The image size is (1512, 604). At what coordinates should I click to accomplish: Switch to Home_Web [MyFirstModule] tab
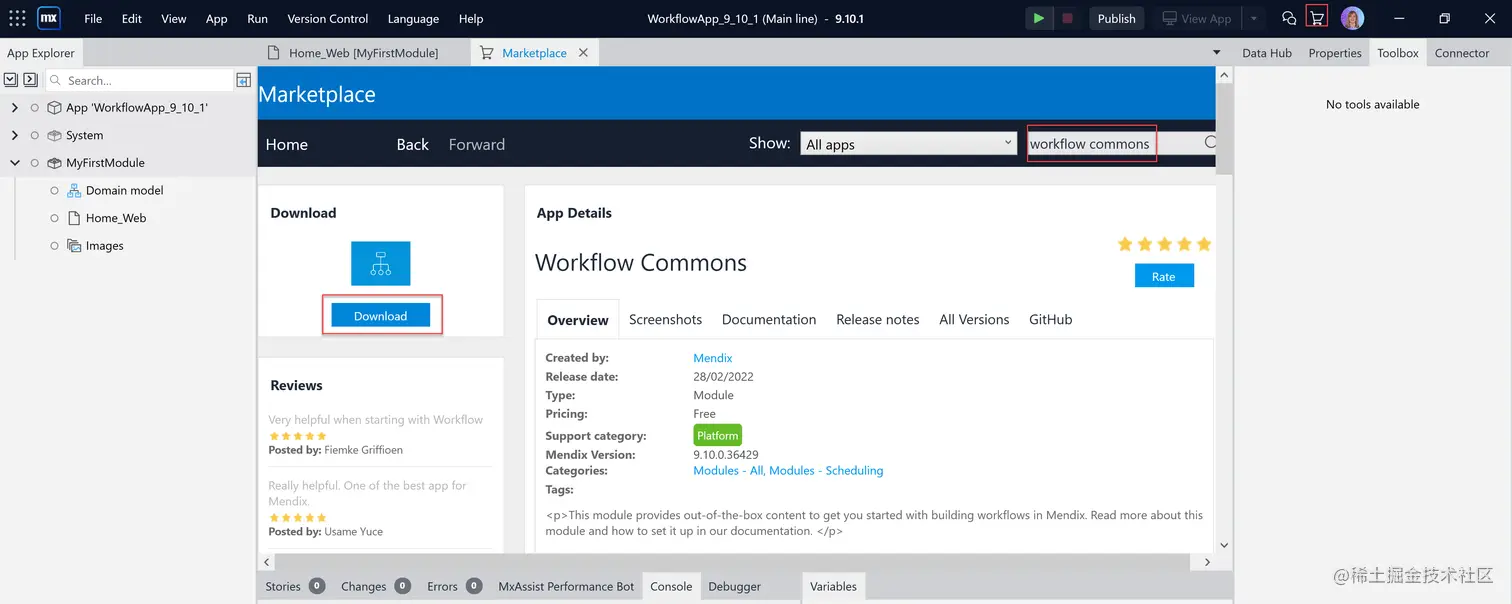pos(364,53)
